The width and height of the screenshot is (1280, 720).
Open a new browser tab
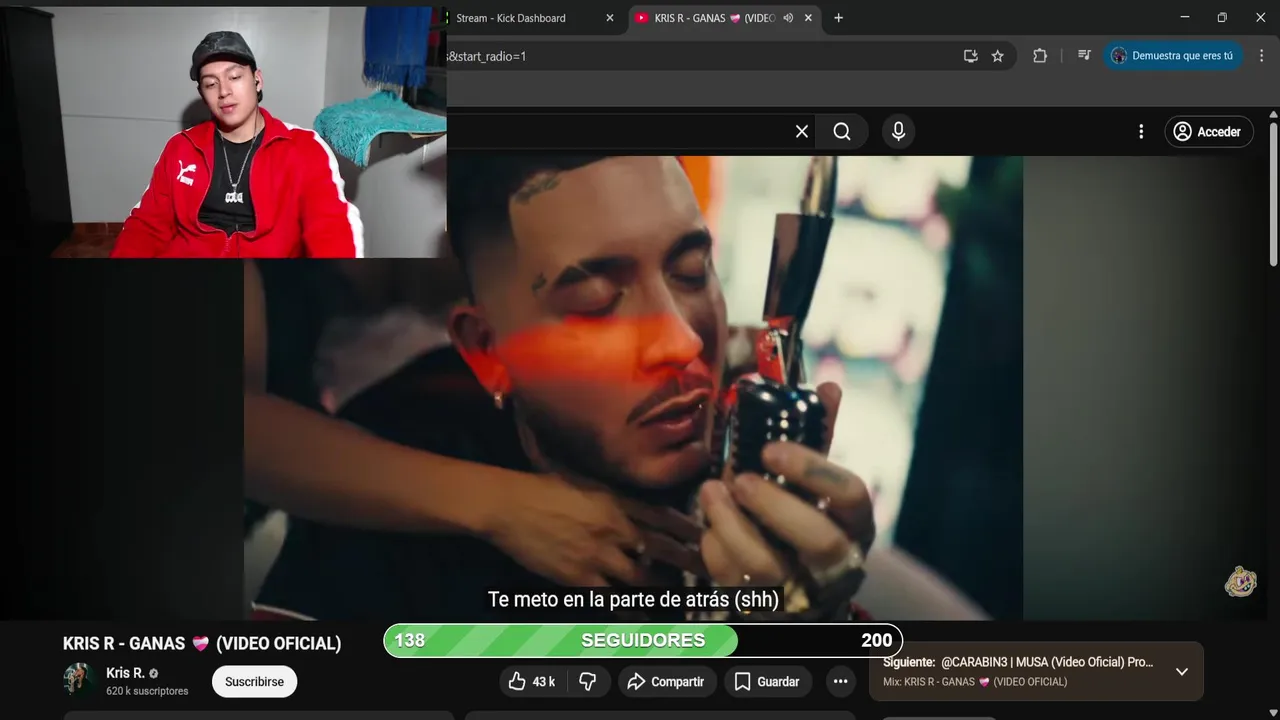pos(838,18)
